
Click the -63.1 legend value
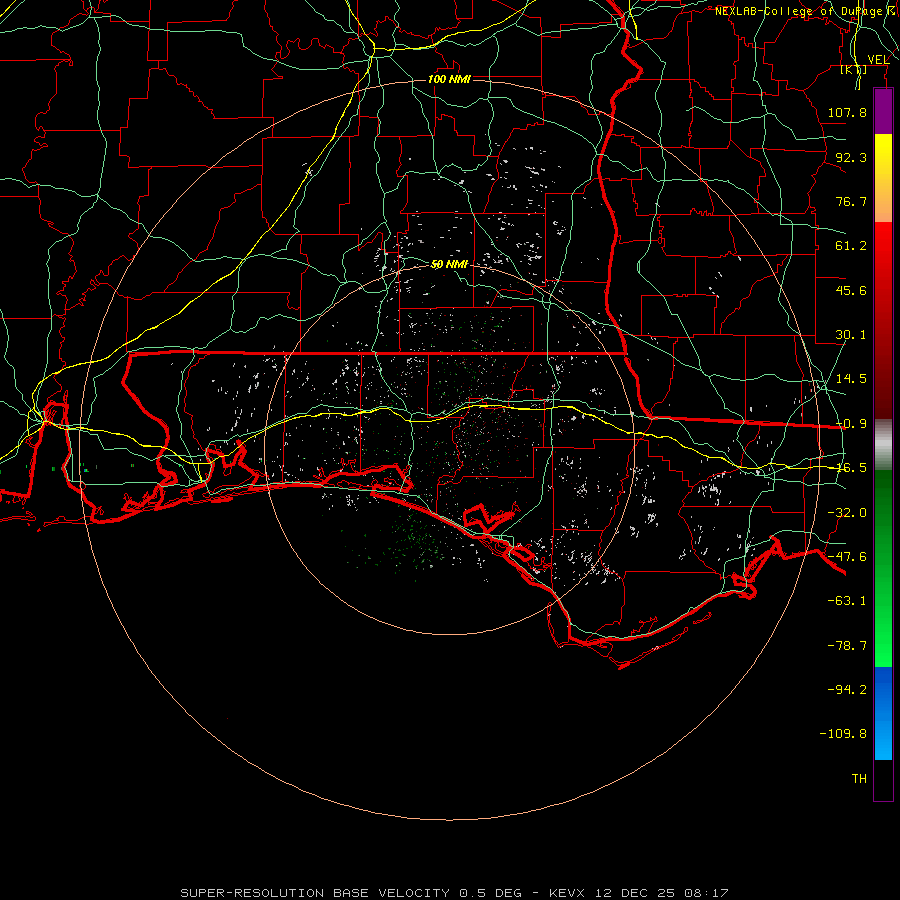click(x=847, y=601)
